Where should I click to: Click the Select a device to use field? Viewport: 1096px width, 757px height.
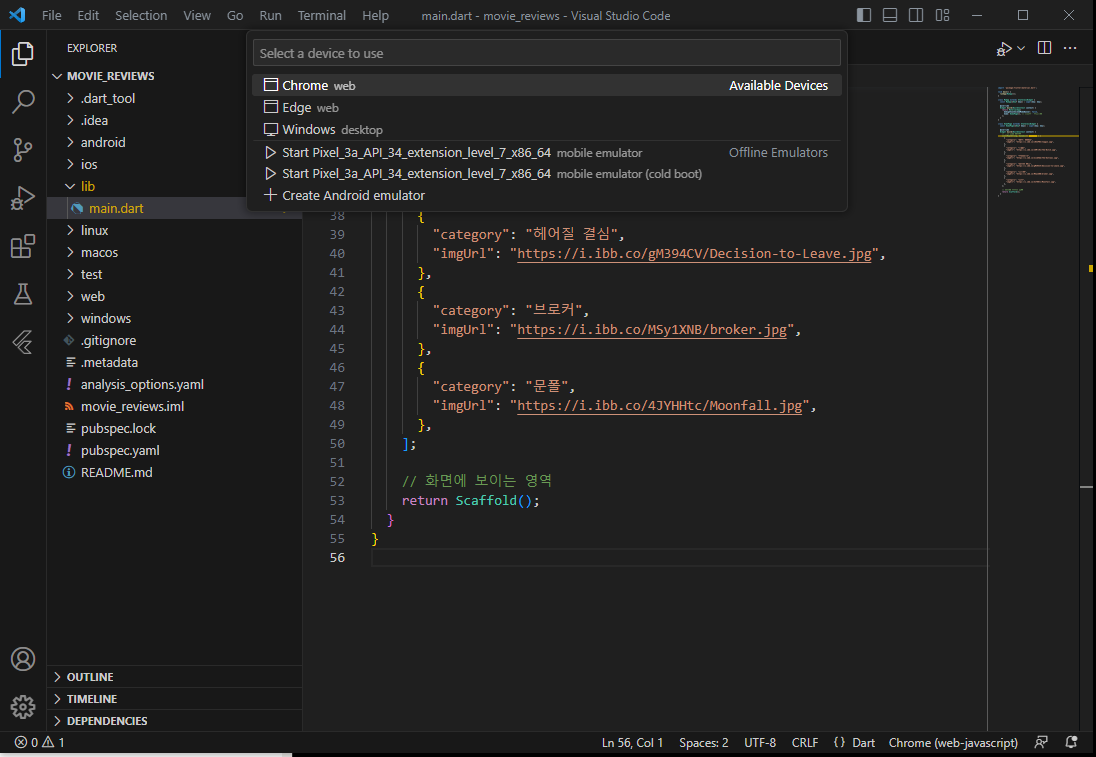(x=547, y=53)
